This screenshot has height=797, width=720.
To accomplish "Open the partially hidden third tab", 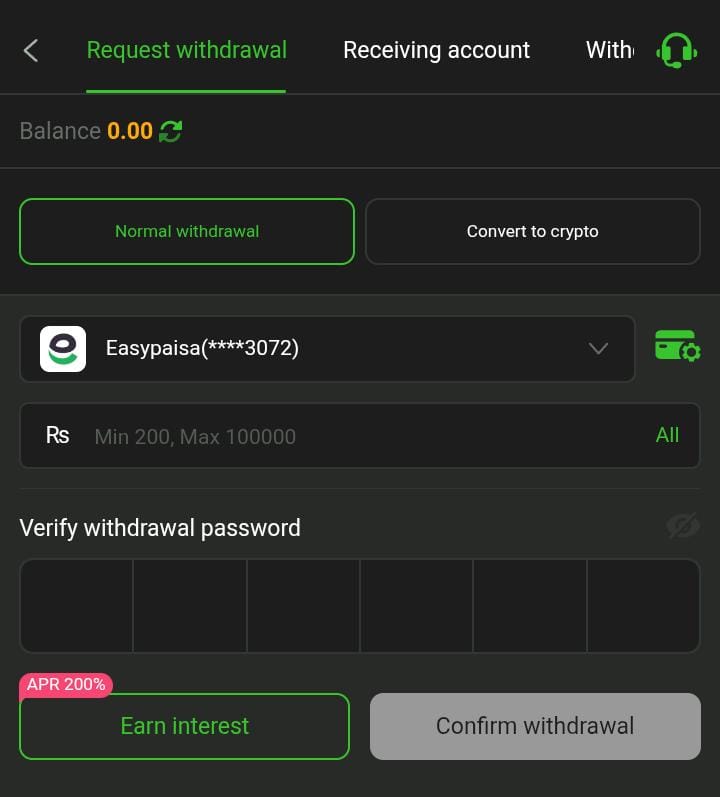I will 608,50.
